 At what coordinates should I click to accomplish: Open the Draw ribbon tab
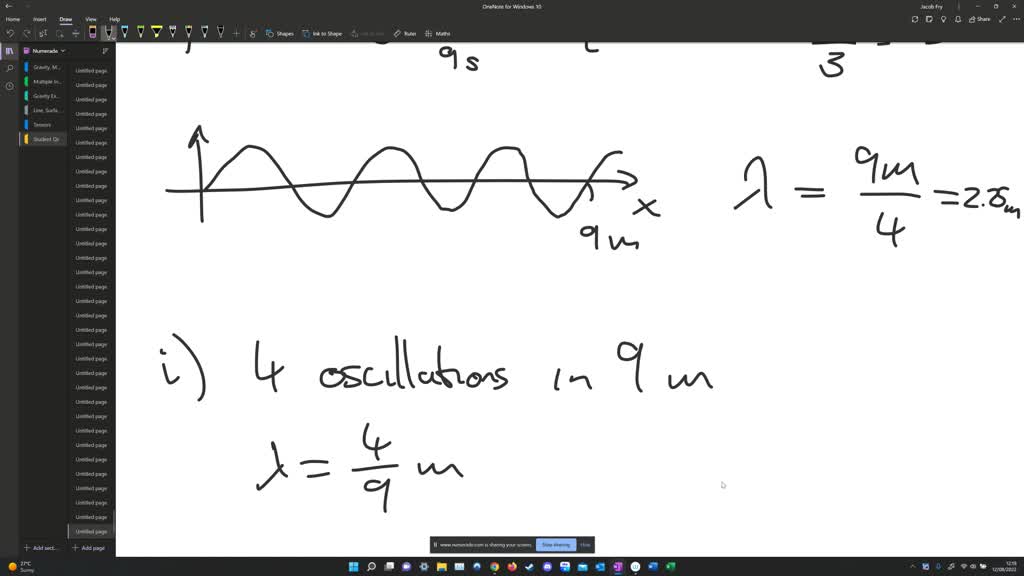pyautogui.click(x=66, y=20)
